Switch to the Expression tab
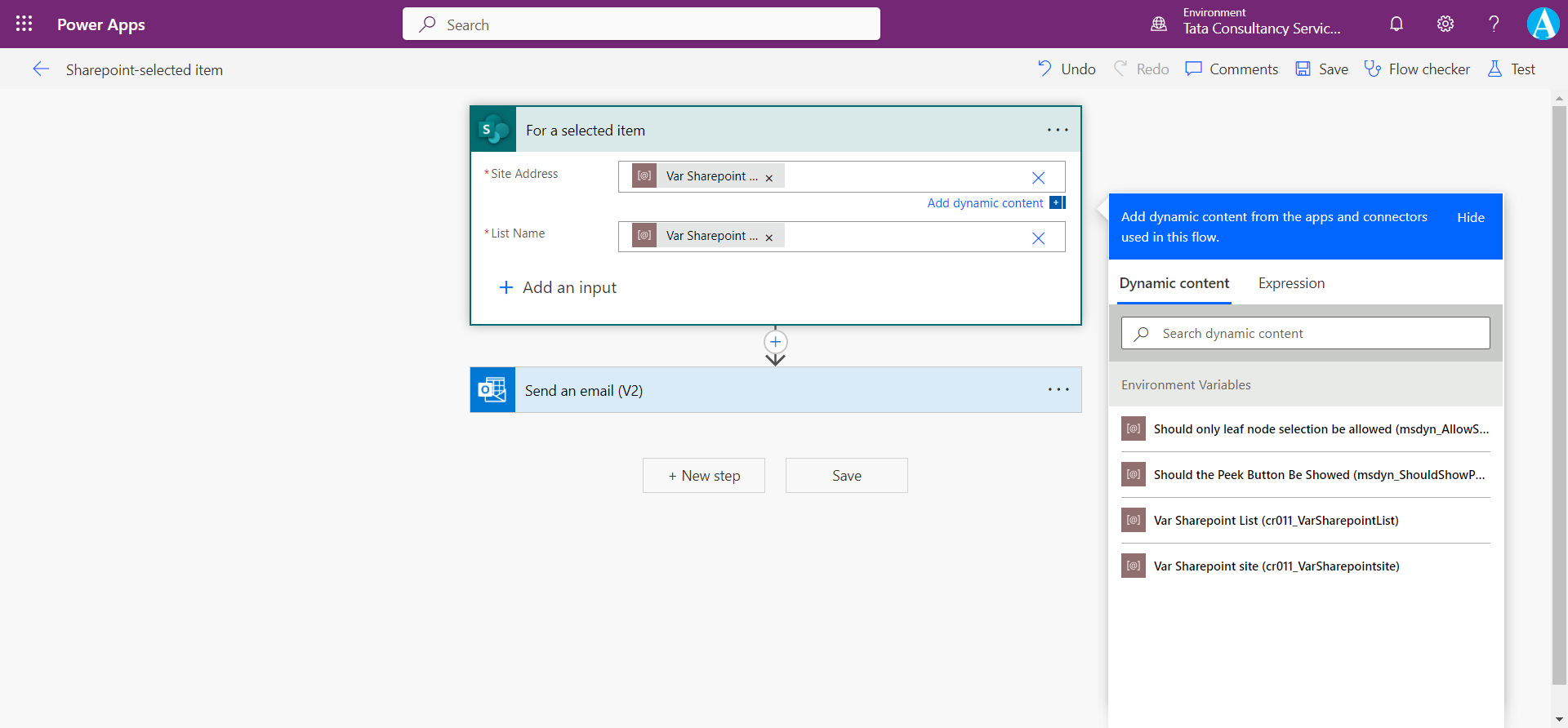The image size is (1568, 728). [x=1291, y=283]
